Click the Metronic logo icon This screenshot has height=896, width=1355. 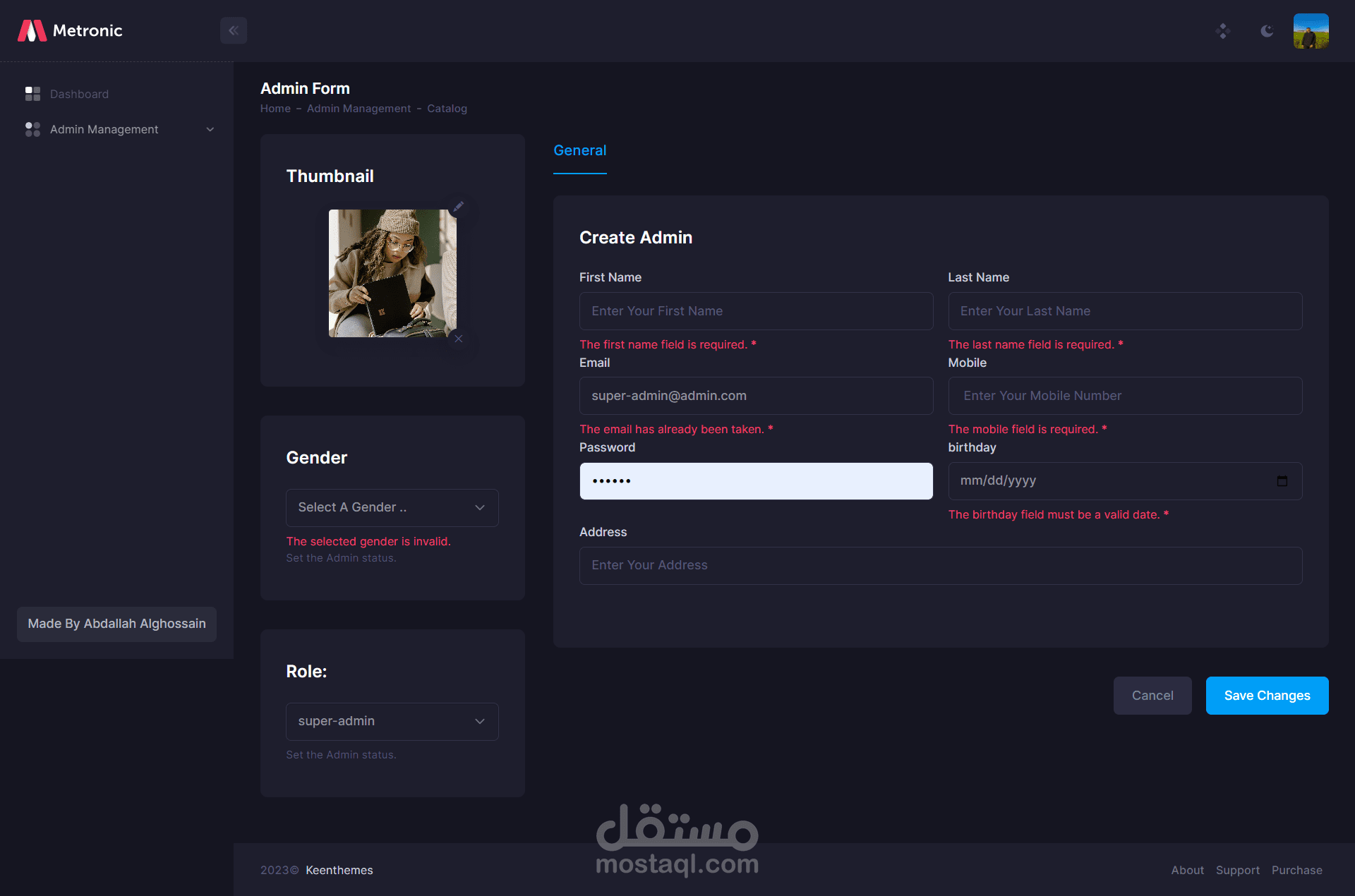click(32, 30)
